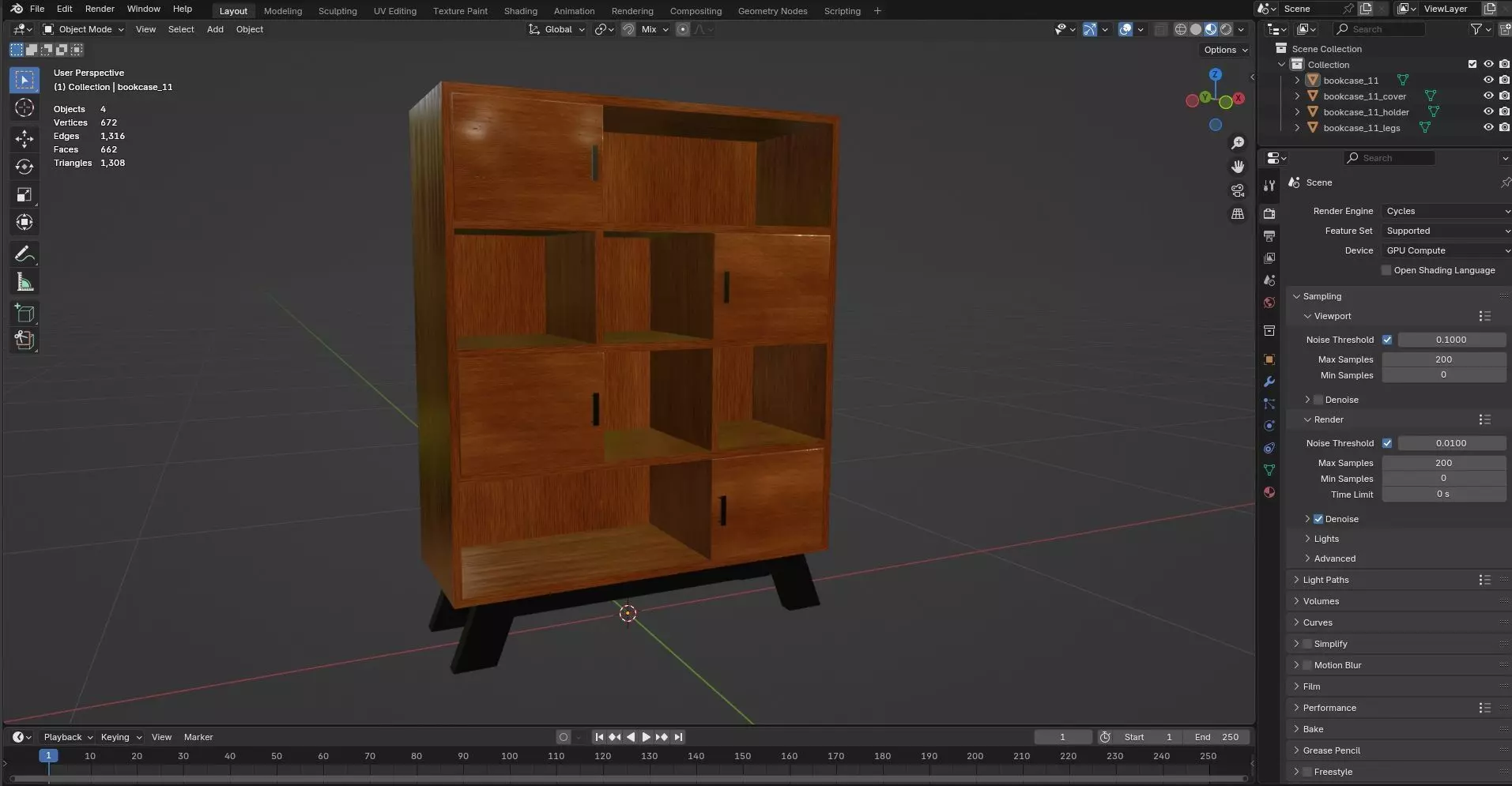Open the timeline Playback popover
1512x786 pixels.
pyautogui.click(x=68, y=737)
